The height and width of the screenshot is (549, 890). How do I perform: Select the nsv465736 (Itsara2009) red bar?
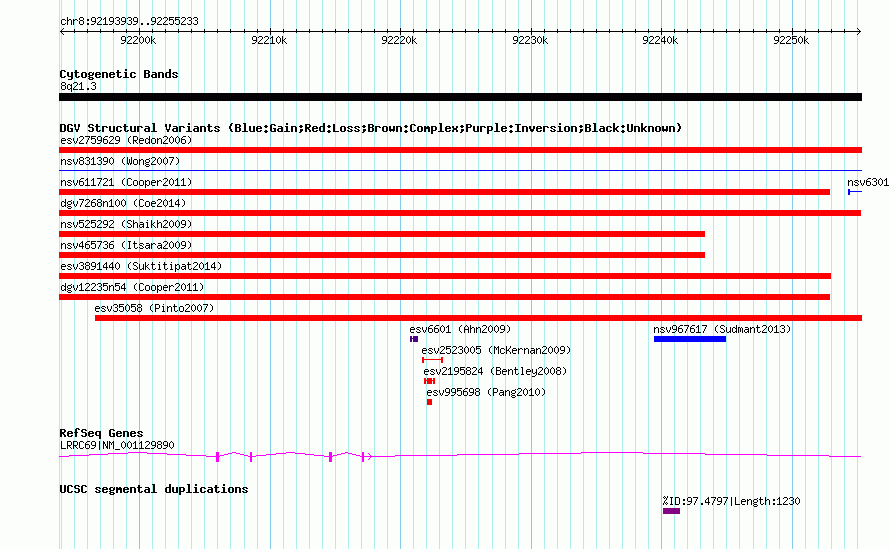382,255
